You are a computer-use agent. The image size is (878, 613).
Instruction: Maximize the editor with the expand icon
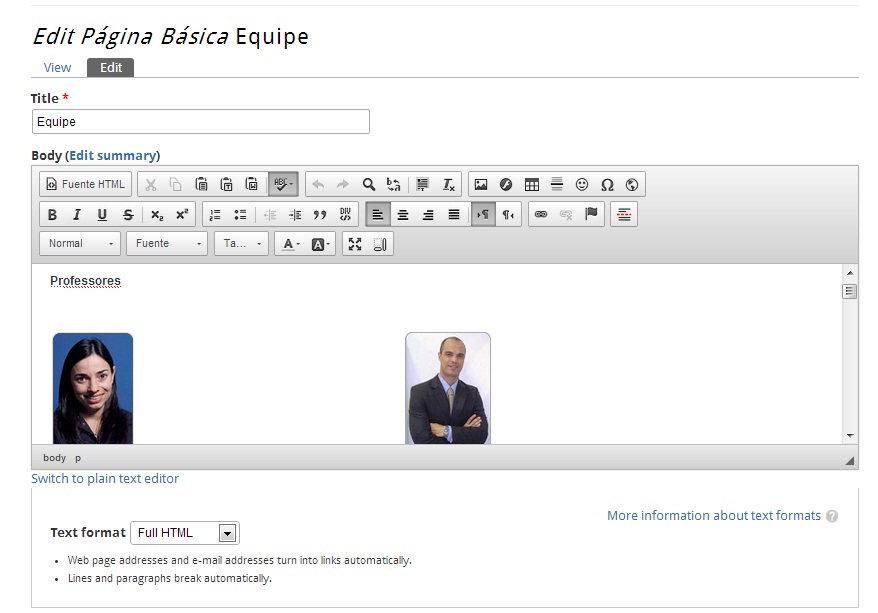[355, 244]
